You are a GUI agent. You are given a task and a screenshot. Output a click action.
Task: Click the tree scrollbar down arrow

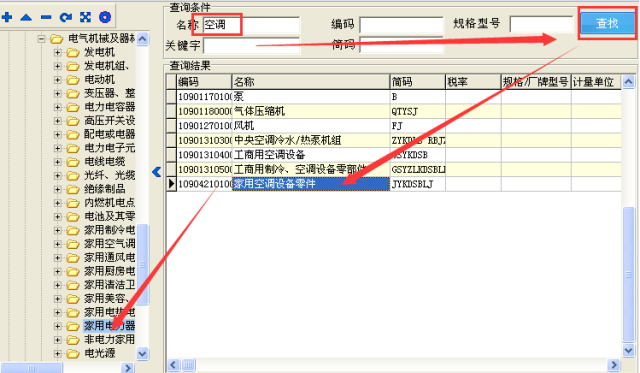[142, 353]
